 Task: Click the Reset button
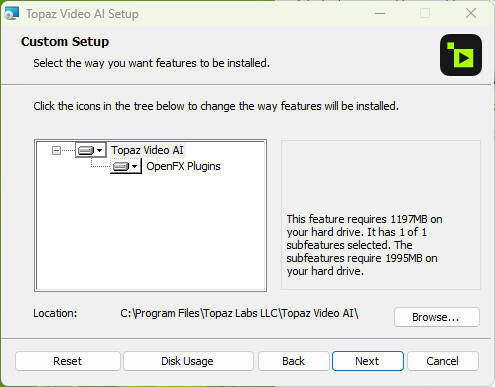(68, 361)
